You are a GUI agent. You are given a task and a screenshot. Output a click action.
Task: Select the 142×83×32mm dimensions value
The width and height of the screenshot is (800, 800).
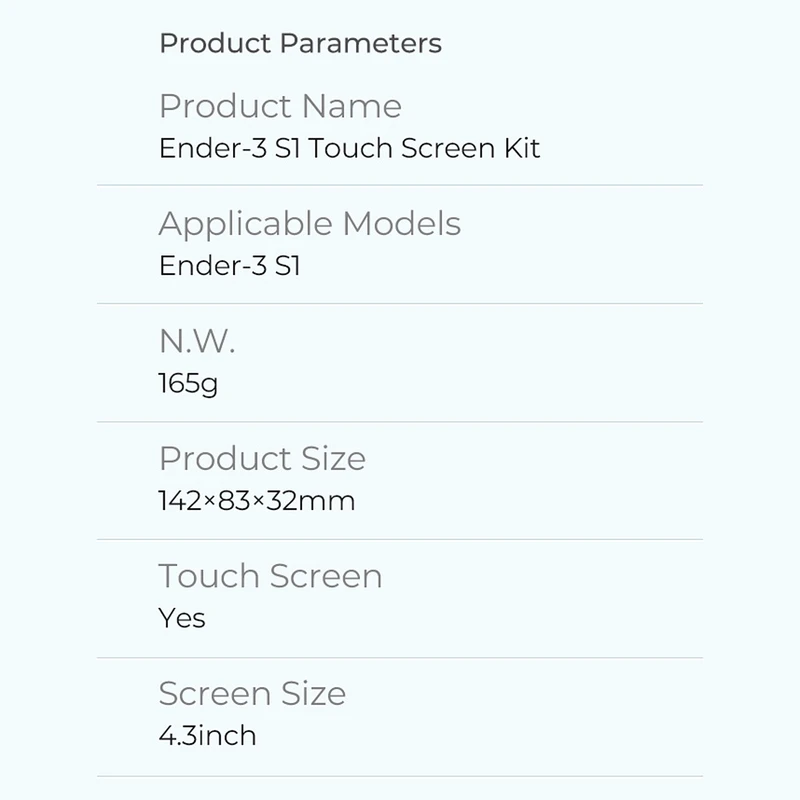pos(257,501)
